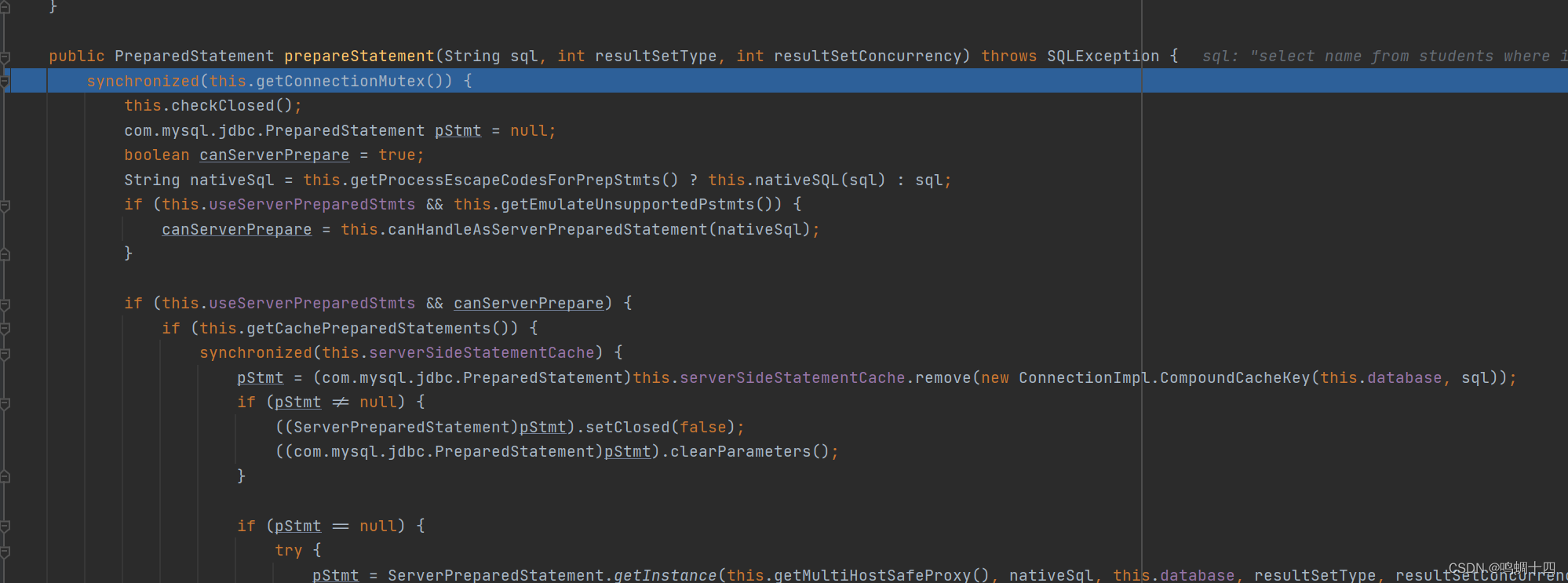The width and height of the screenshot is (1568, 583).
Task: Click CompoundCacheKey constructor name
Action: pyautogui.click(x=1234, y=378)
